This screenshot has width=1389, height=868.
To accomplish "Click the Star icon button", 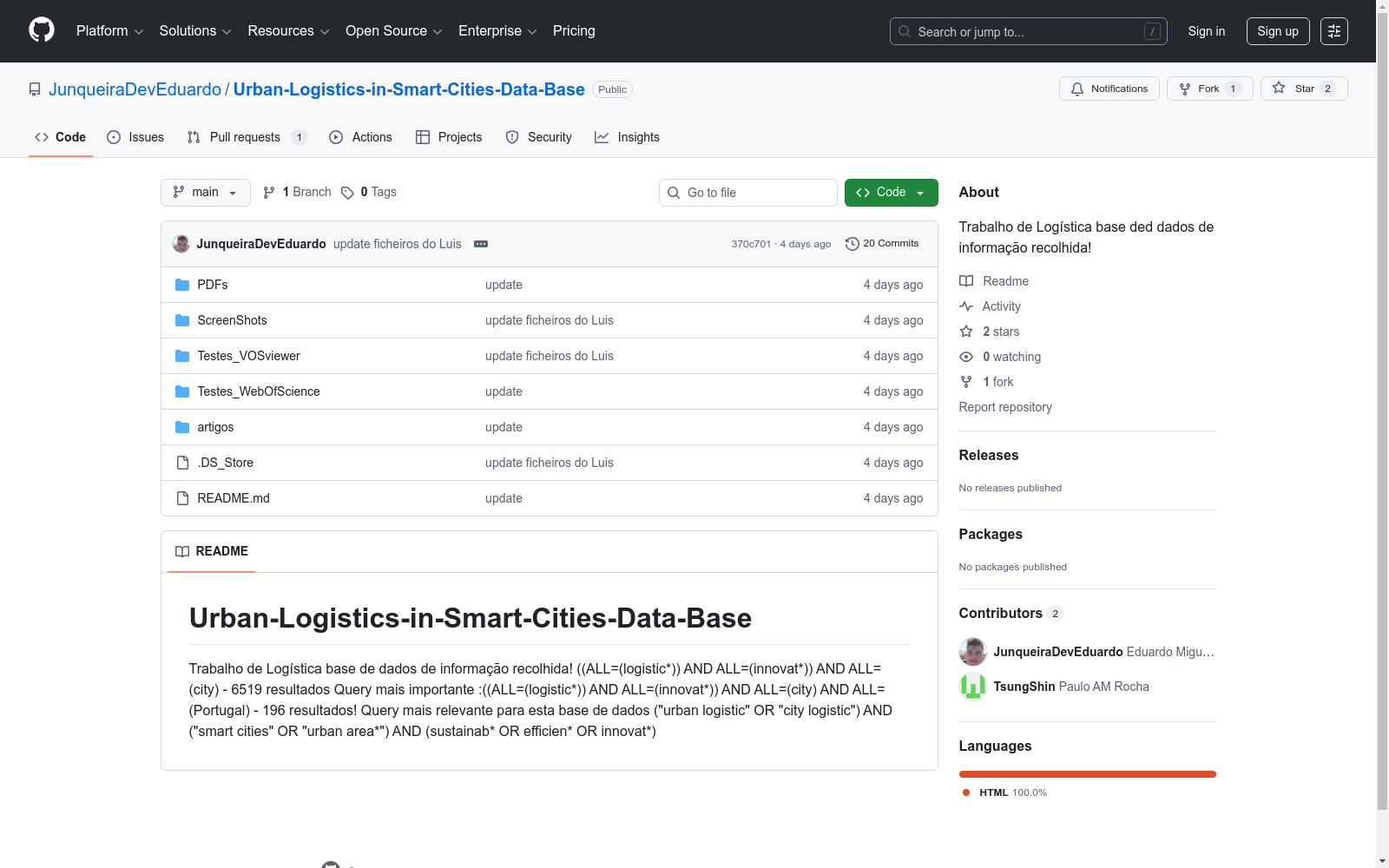I will click(1279, 89).
